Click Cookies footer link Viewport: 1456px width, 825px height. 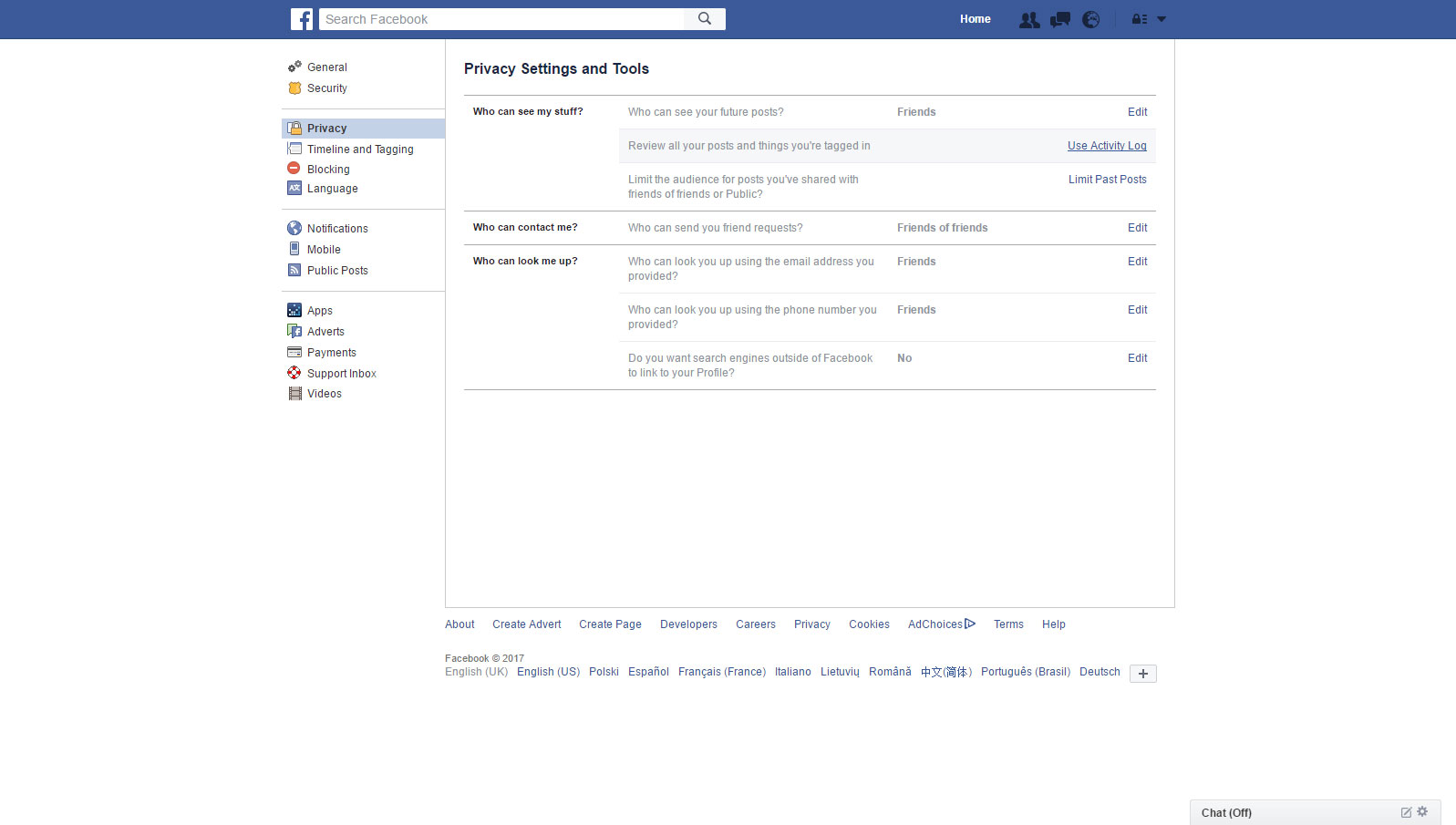pyautogui.click(x=869, y=624)
